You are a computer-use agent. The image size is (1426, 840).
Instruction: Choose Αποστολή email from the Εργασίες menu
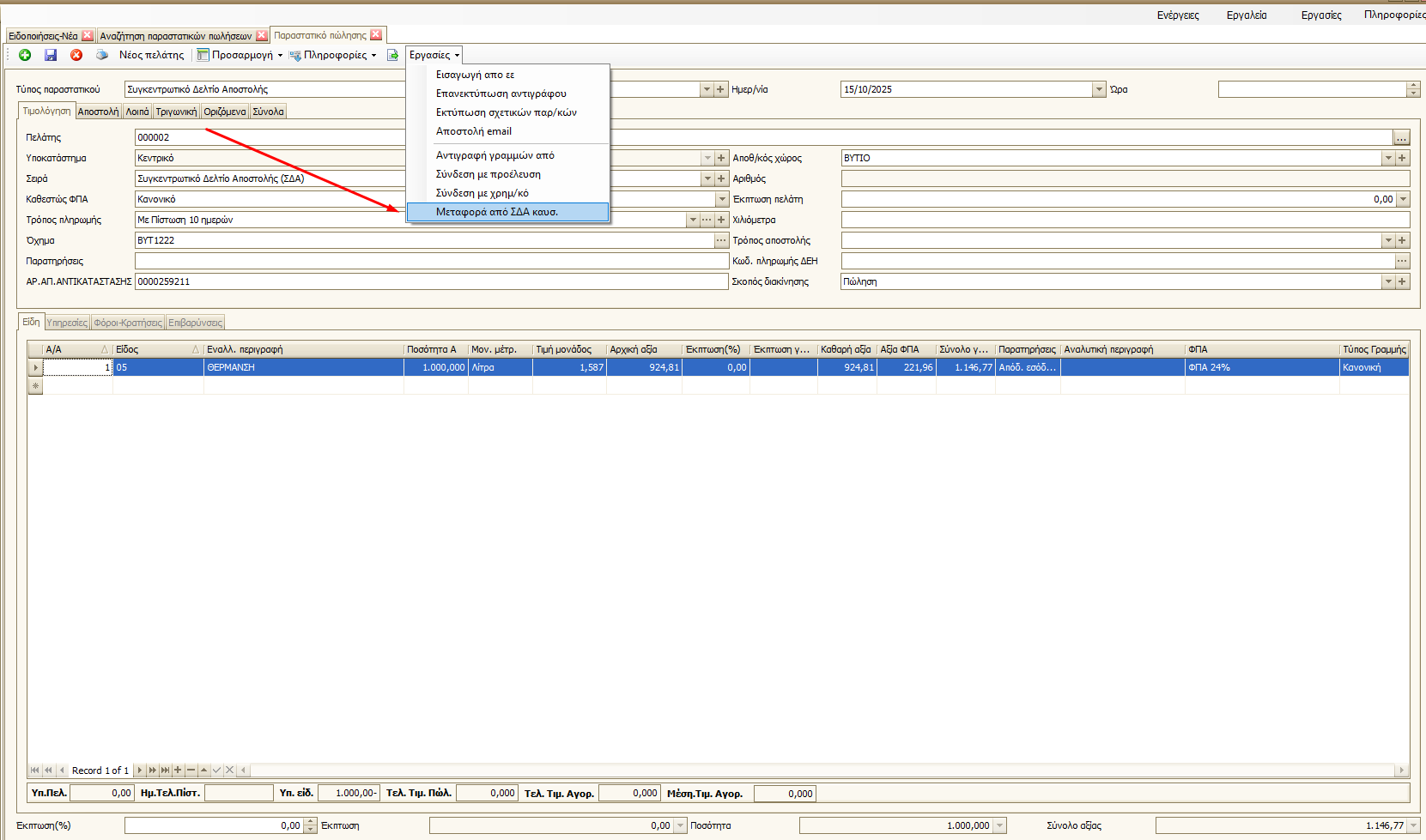(474, 131)
